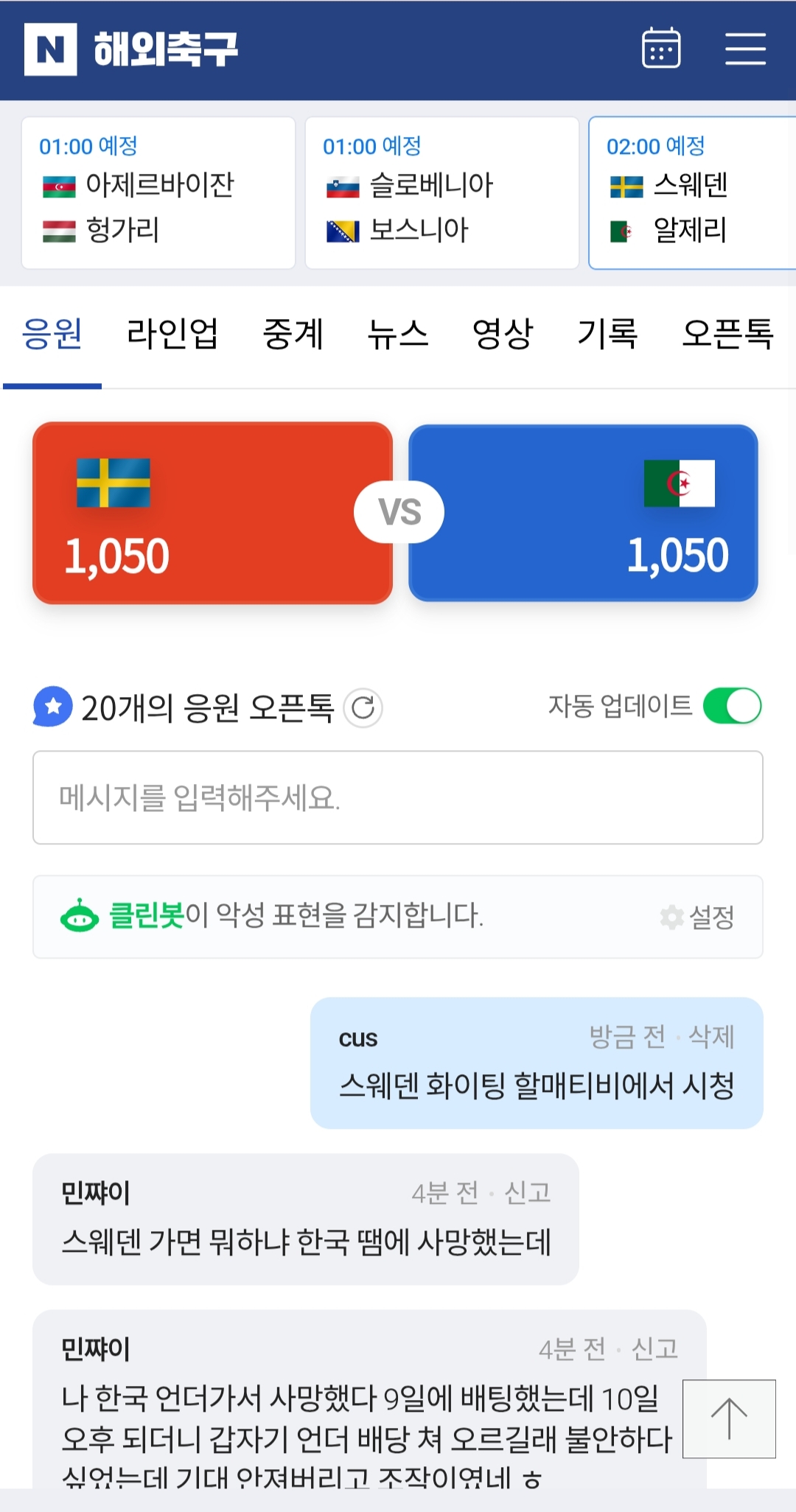
Task: Cheer for Algeria with blue button
Action: coord(583,513)
